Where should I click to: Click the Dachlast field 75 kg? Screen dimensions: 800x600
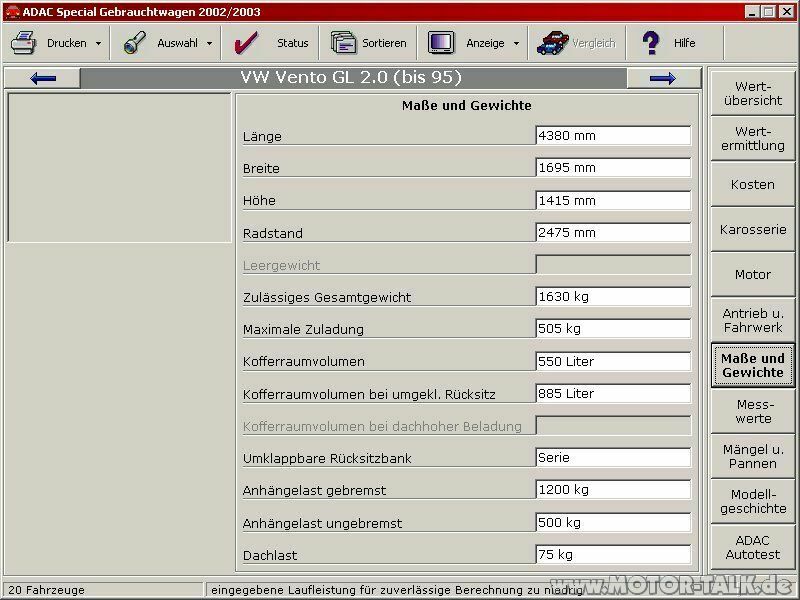point(613,555)
